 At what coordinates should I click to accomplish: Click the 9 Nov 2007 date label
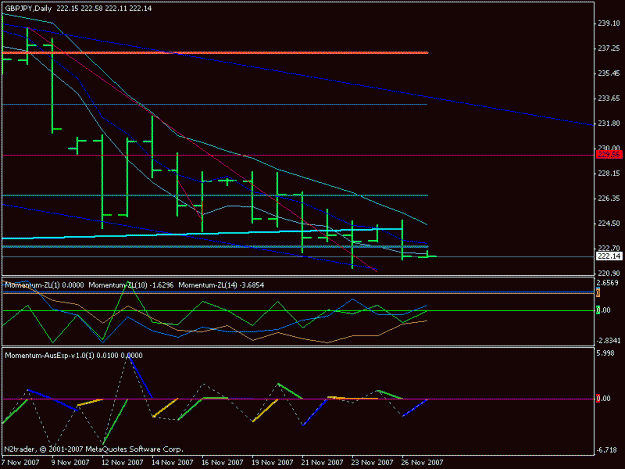coord(71,462)
